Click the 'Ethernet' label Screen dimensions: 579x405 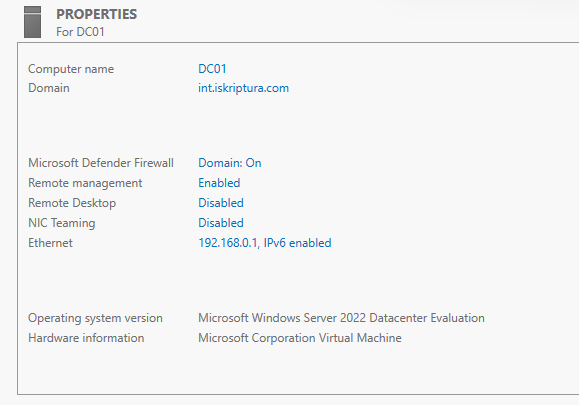point(50,243)
